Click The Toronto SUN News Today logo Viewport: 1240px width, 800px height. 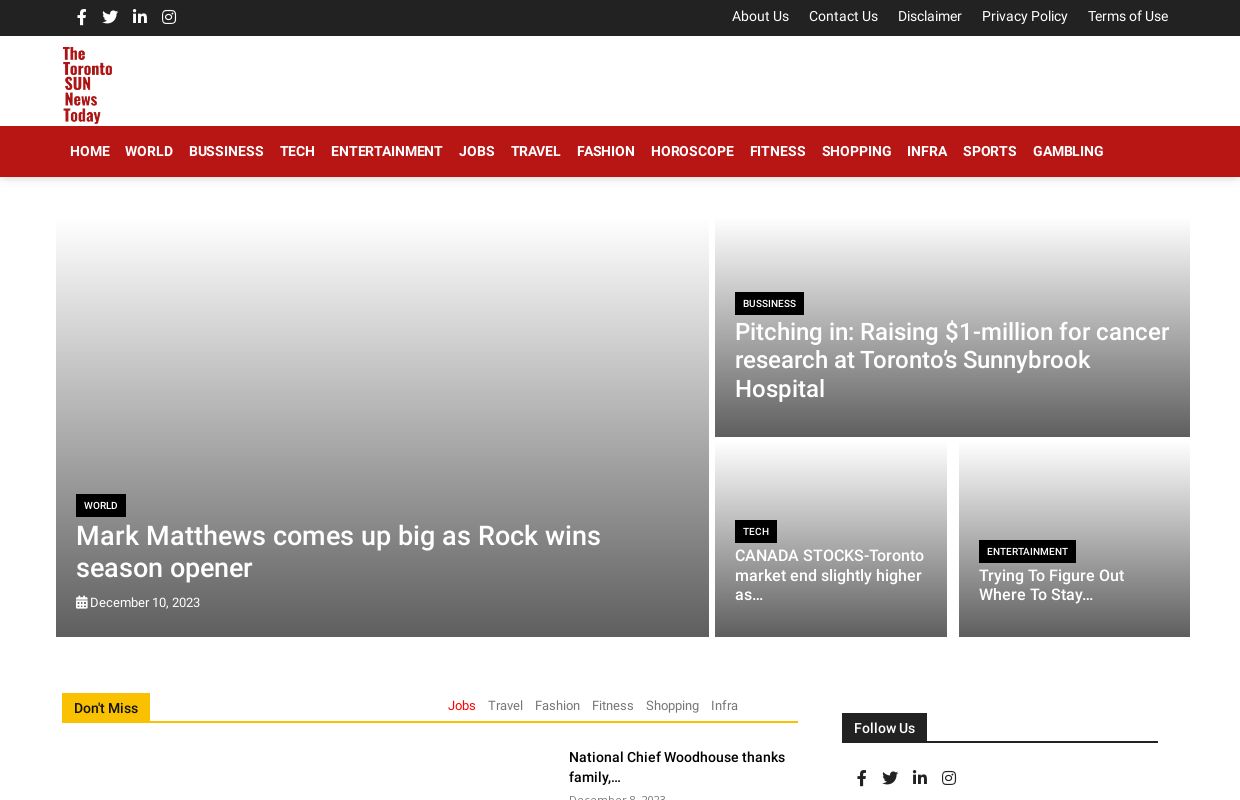[x=87, y=85]
